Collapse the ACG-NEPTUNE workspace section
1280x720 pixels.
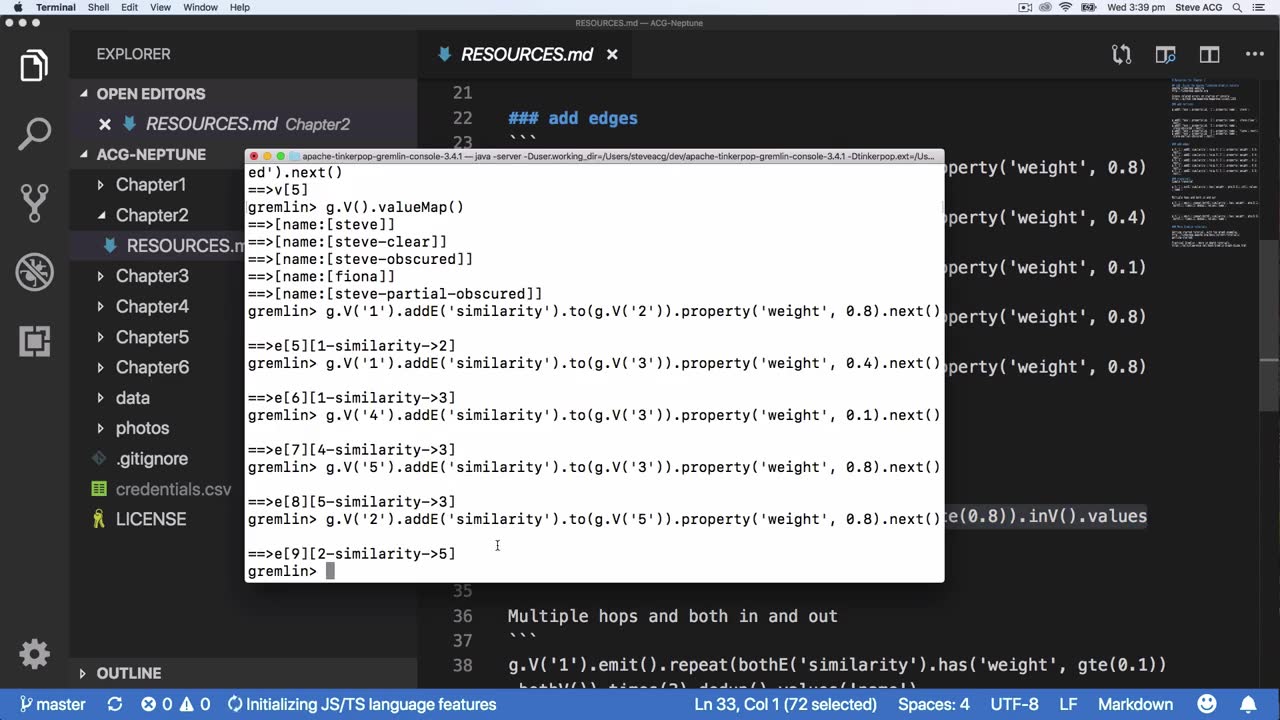click(x=84, y=155)
